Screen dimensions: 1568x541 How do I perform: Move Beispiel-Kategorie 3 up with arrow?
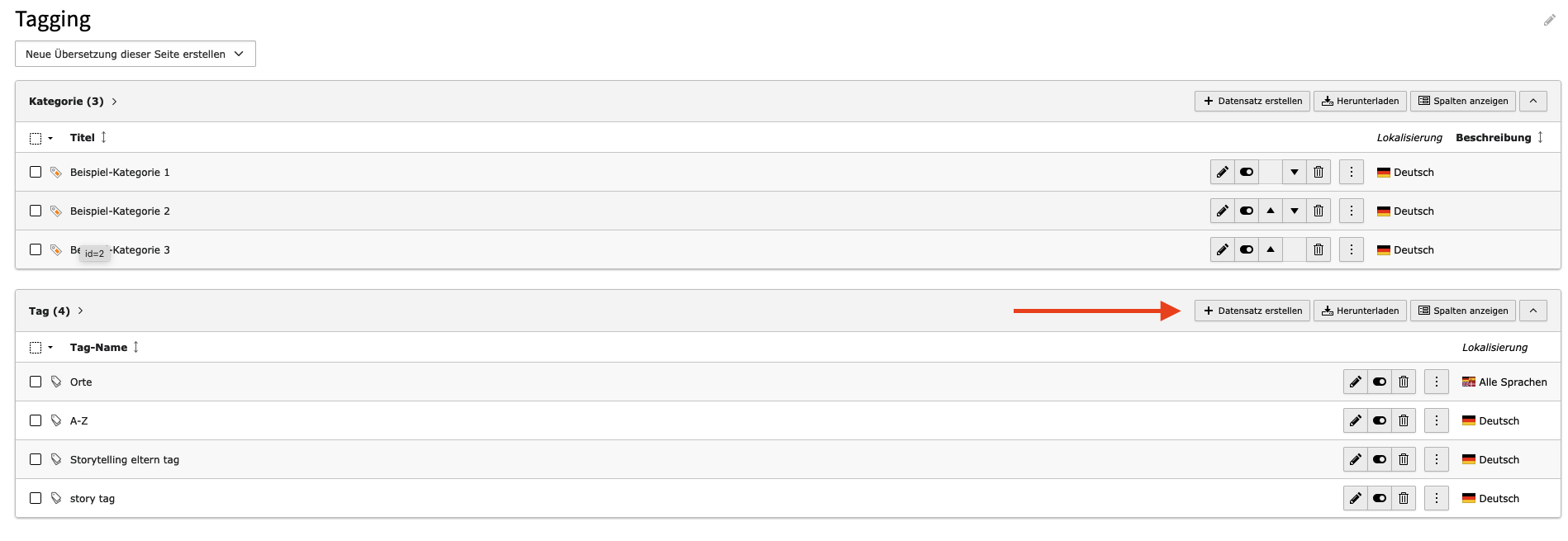pos(1271,249)
